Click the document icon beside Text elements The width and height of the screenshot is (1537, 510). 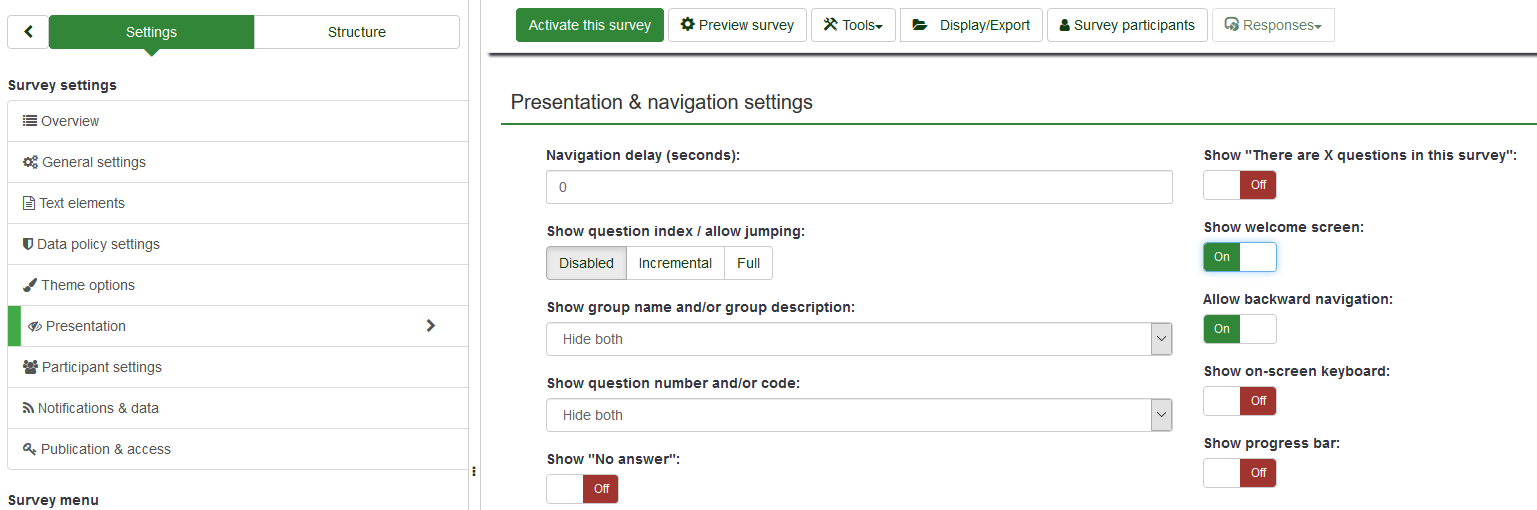click(29, 203)
